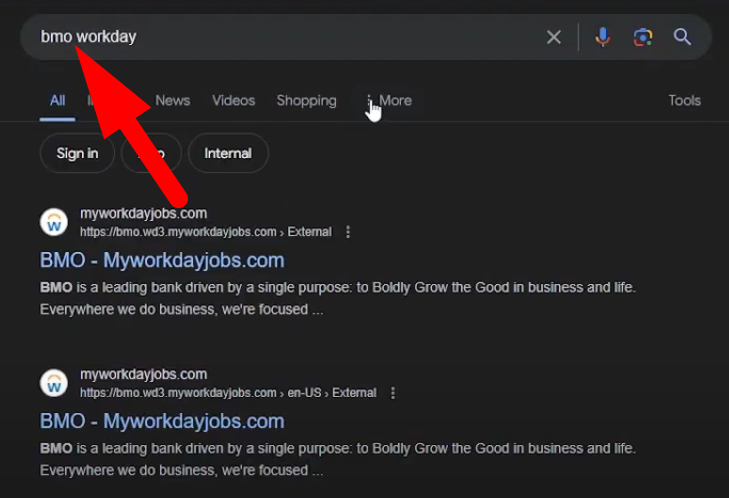Click into the search field containing bmo workday
The width and height of the screenshot is (729, 498).
(x=300, y=37)
